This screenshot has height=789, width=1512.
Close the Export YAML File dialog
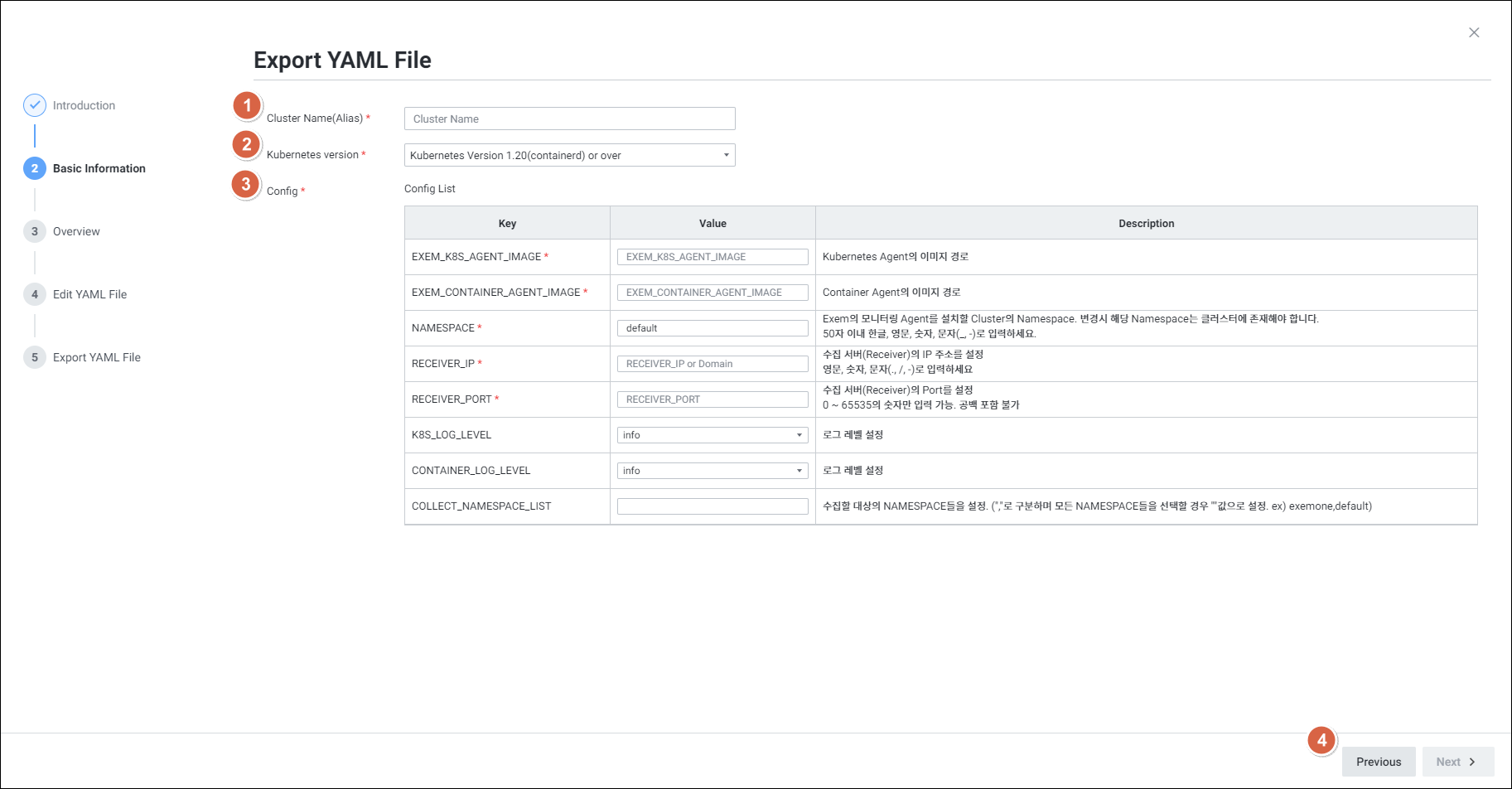(x=1474, y=32)
